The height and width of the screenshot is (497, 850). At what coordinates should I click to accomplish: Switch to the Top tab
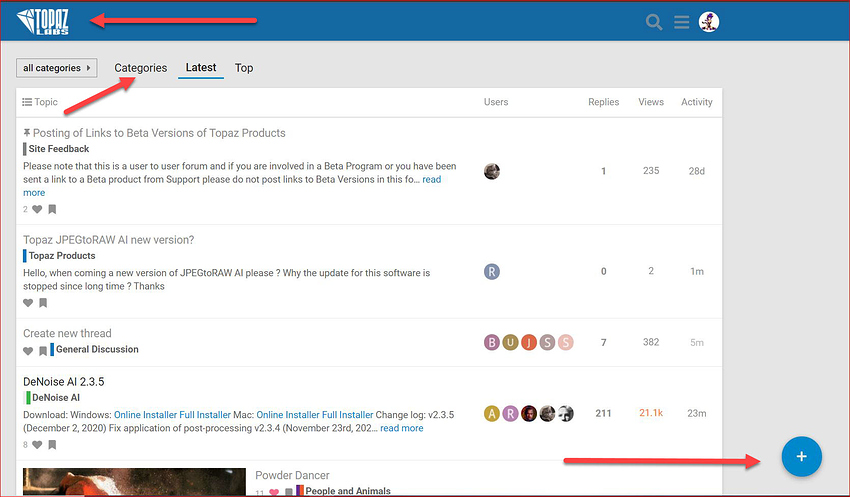click(x=244, y=68)
